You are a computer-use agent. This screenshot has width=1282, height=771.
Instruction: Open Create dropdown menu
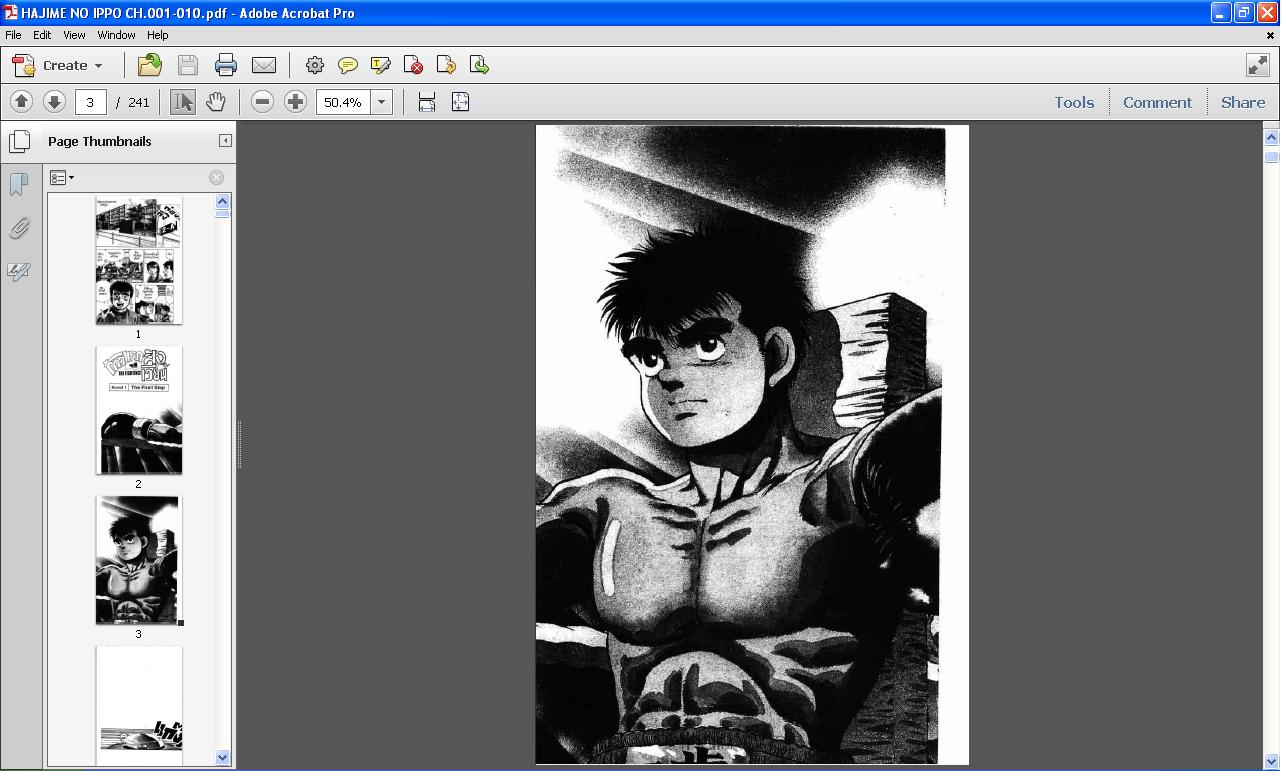[x=57, y=65]
